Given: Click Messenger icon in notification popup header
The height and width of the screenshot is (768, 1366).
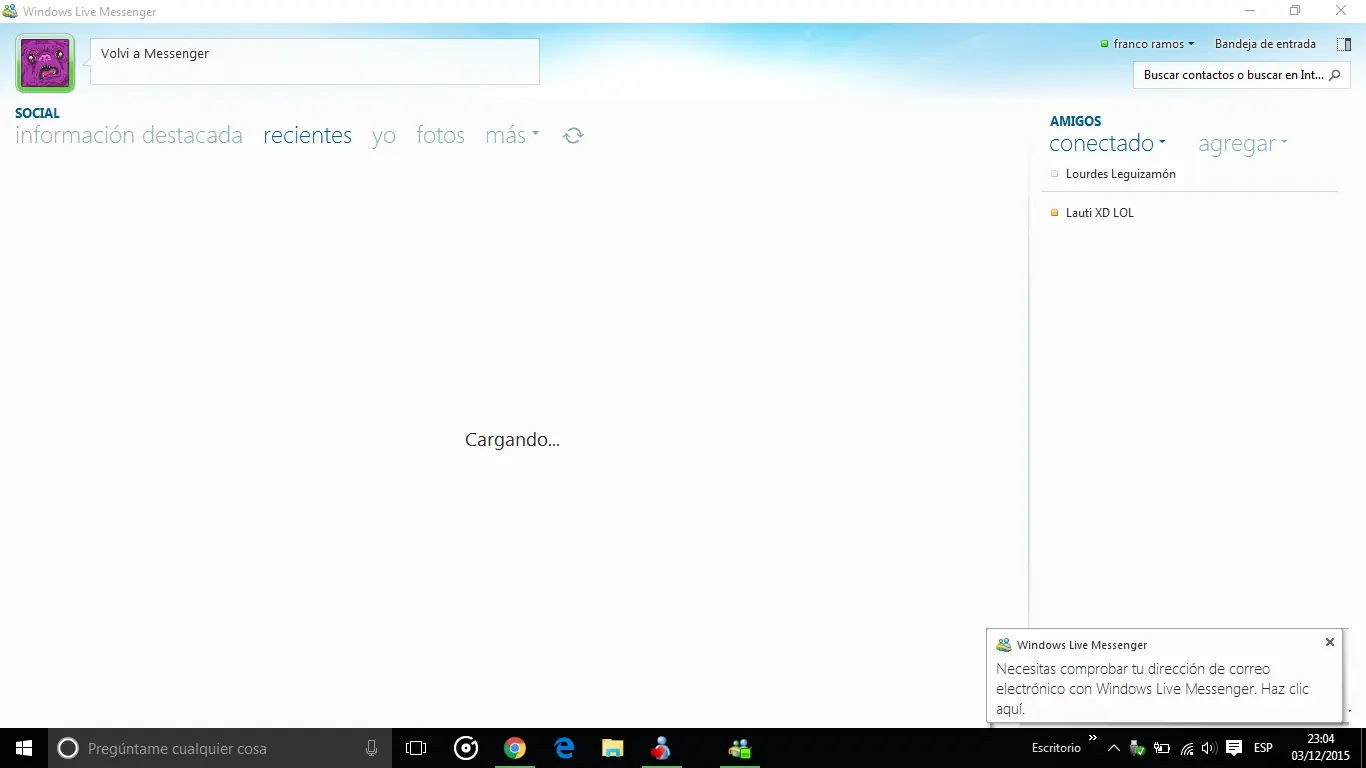Looking at the screenshot, I should pyautogui.click(x=1004, y=645).
